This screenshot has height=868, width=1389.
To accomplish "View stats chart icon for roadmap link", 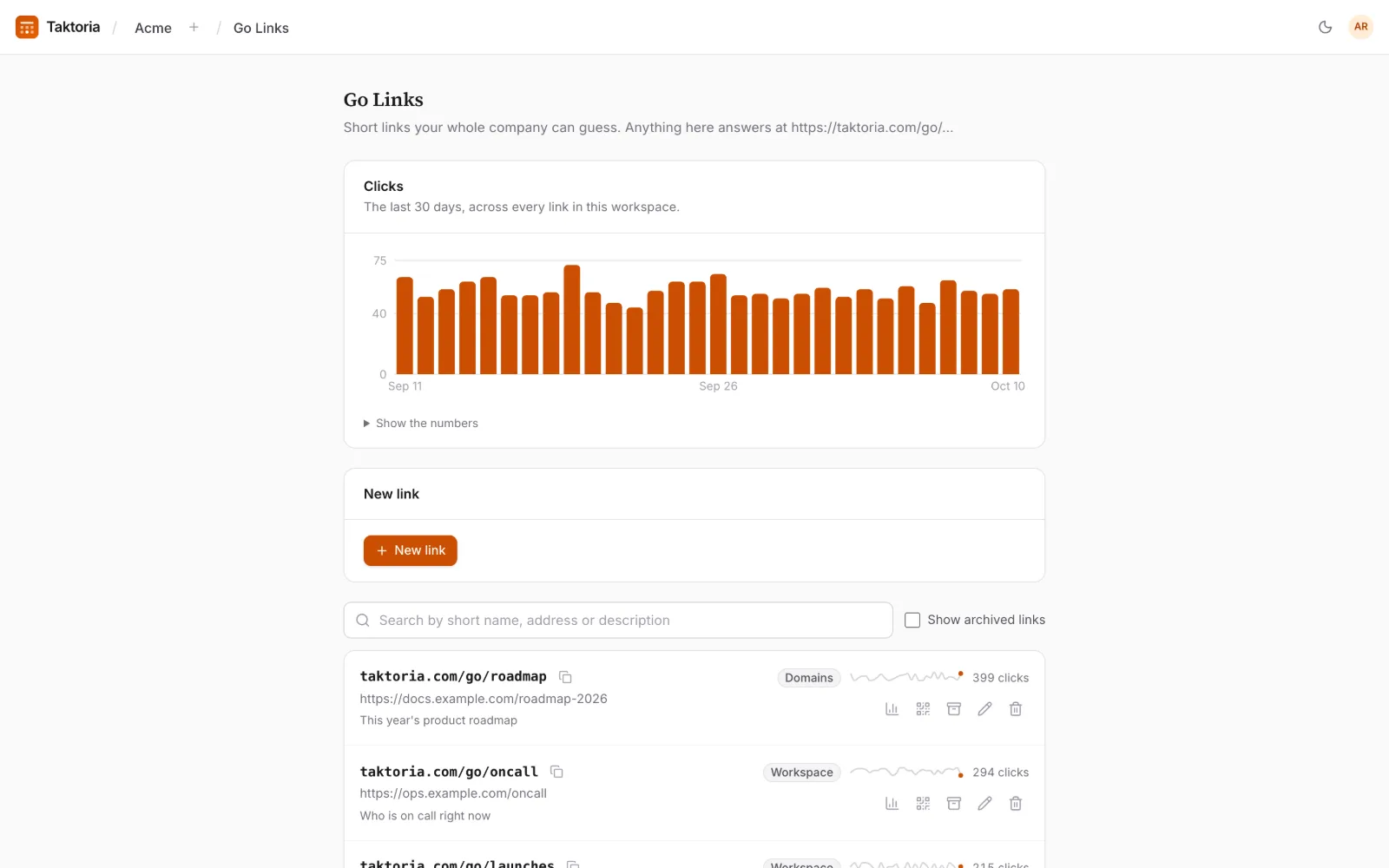I will click(892, 709).
